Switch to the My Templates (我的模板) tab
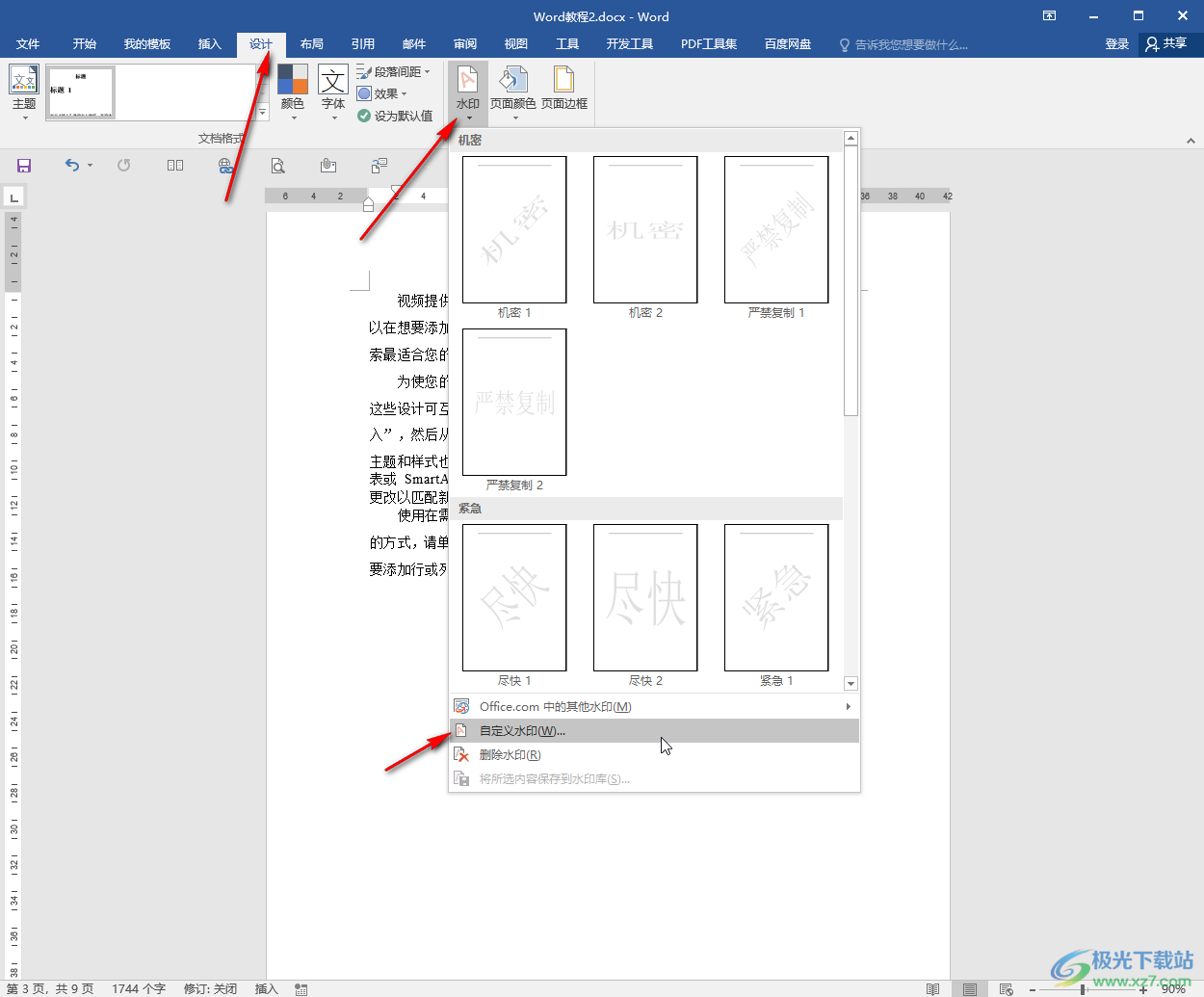 click(147, 44)
